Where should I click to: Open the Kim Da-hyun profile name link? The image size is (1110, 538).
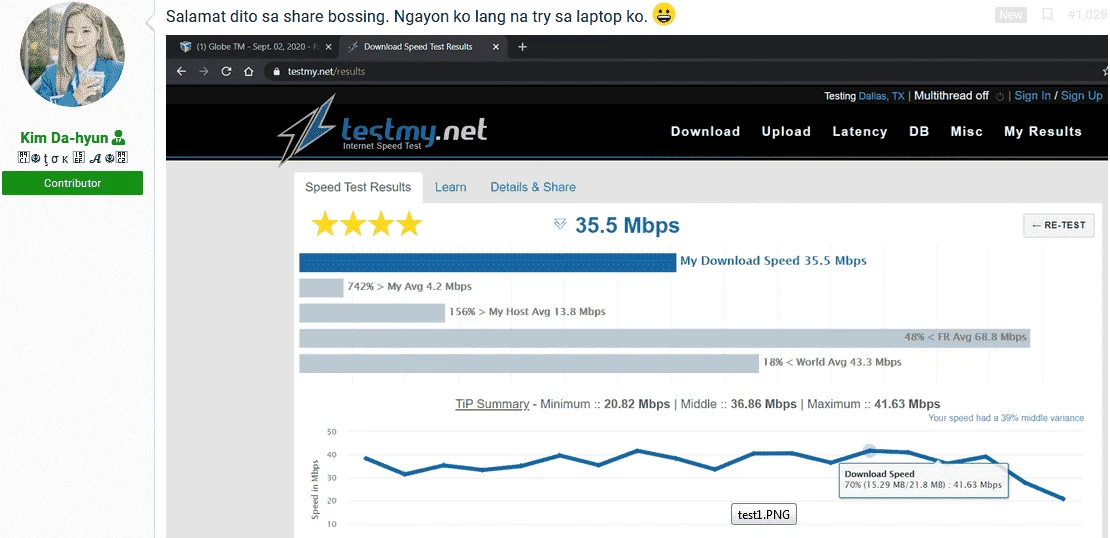(x=64, y=138)
